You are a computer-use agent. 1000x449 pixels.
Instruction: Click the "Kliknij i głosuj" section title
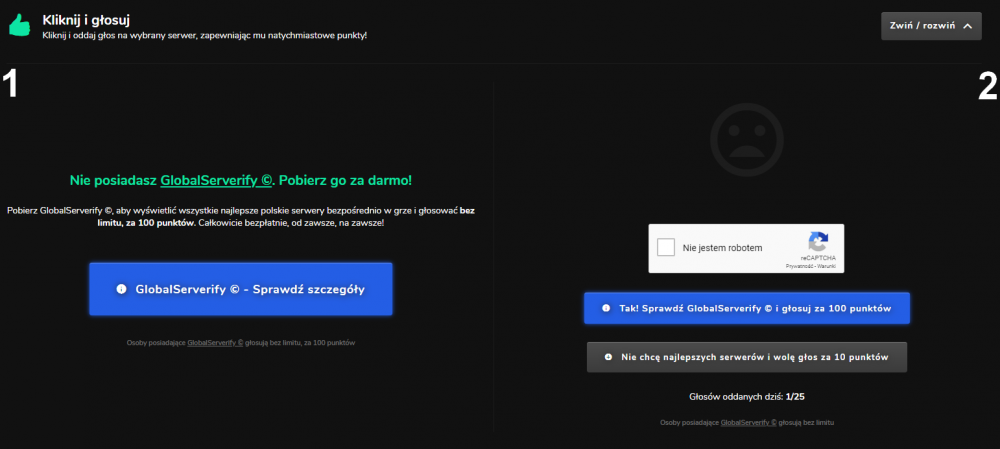pyautogui.click(x=87, y=20)
